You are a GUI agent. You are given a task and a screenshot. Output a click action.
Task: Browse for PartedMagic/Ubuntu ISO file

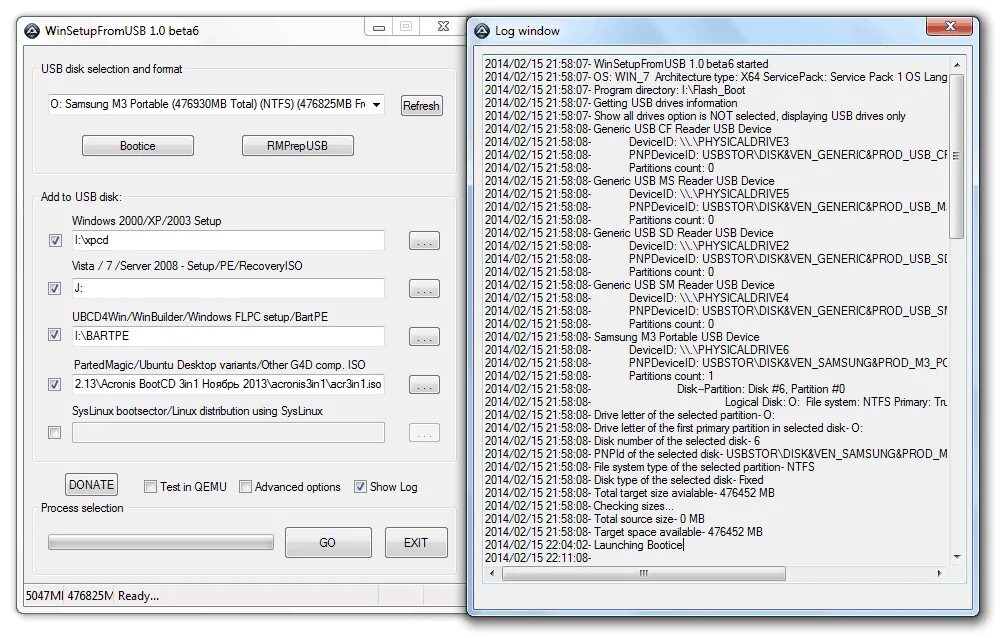tap(424, 385)
